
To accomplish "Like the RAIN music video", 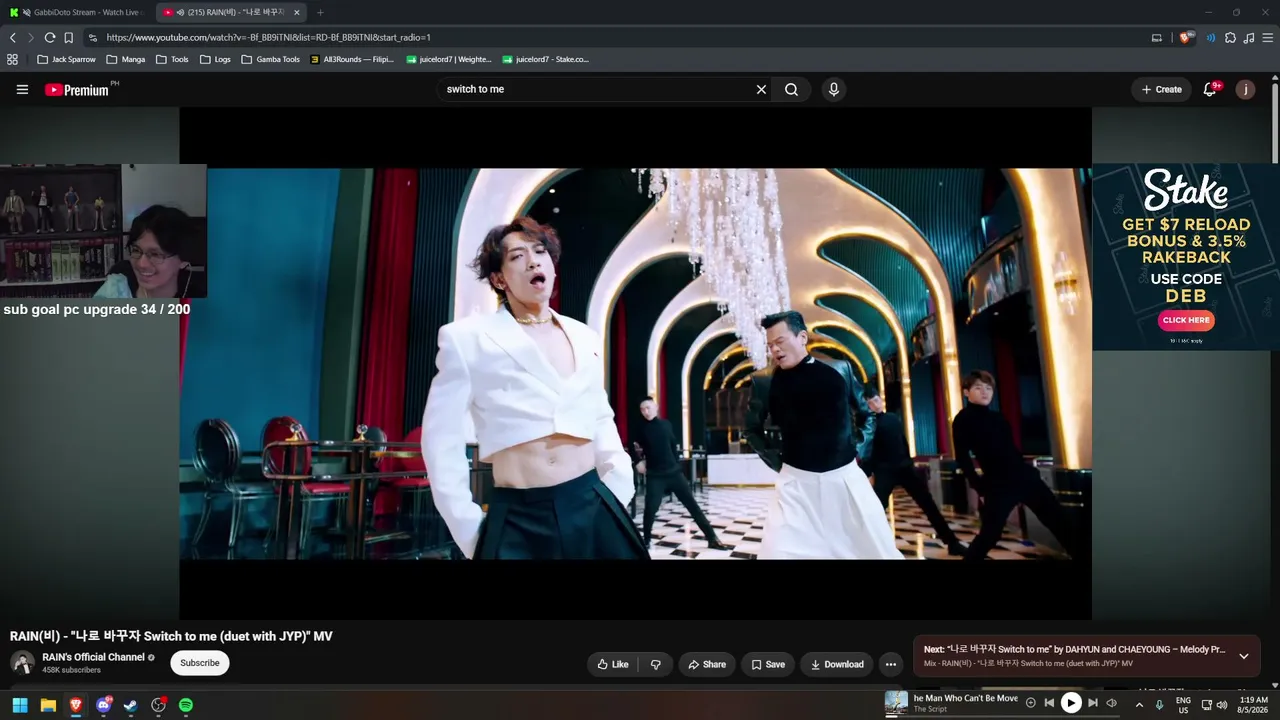I will (612, 664).
